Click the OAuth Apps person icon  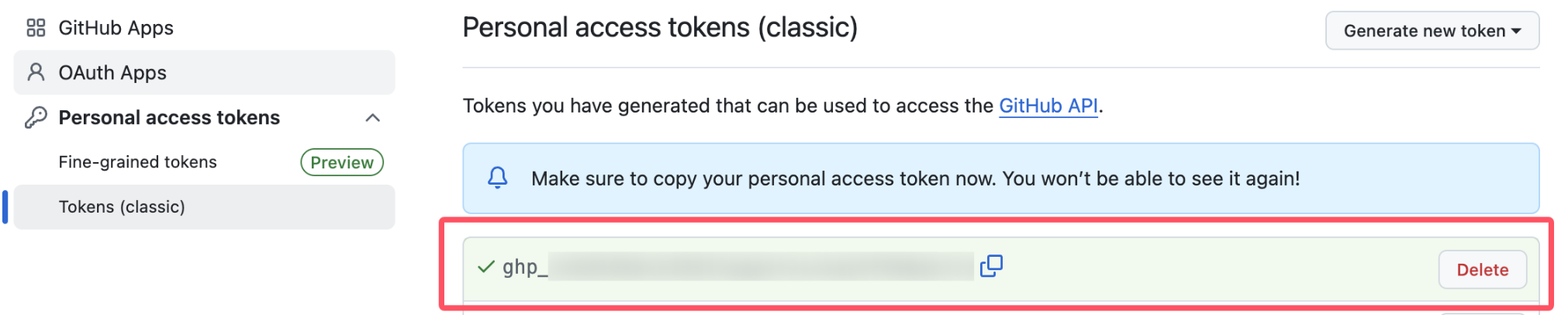pos(36,73)
